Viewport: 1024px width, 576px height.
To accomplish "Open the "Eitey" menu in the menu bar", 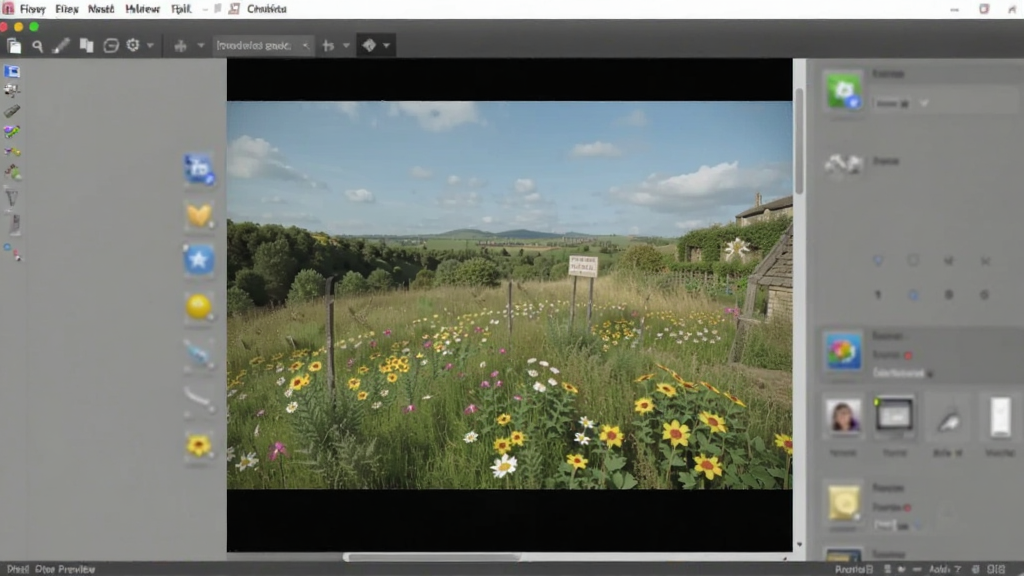I will (67, 9).
